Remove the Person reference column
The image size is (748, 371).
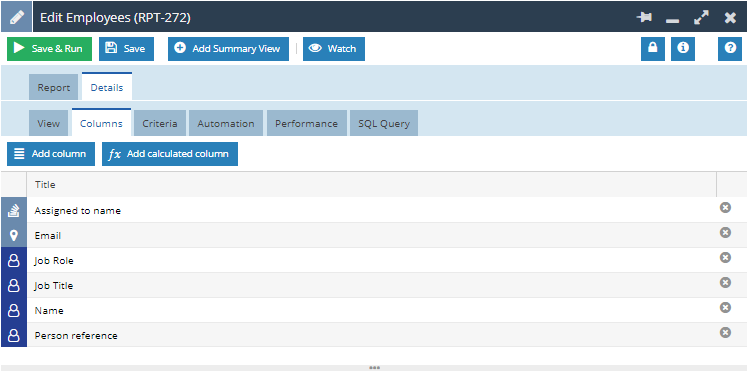(726, 332)
